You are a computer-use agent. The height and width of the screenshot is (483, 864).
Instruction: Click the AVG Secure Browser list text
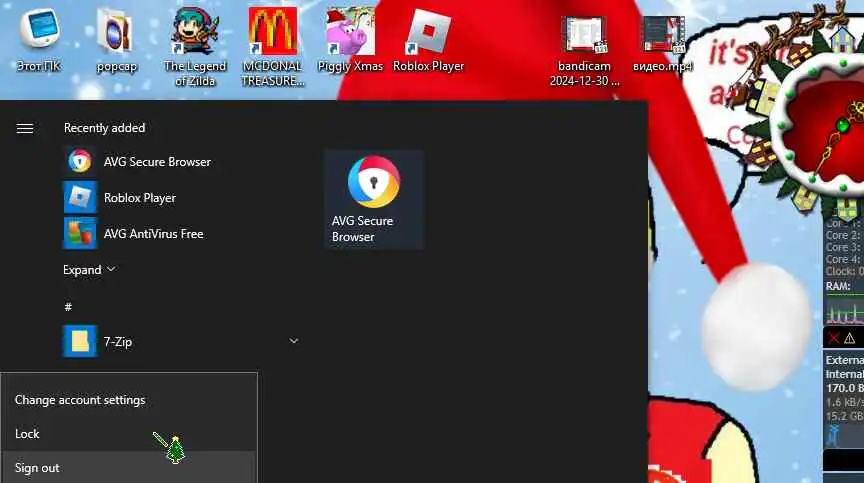[157, 162]
